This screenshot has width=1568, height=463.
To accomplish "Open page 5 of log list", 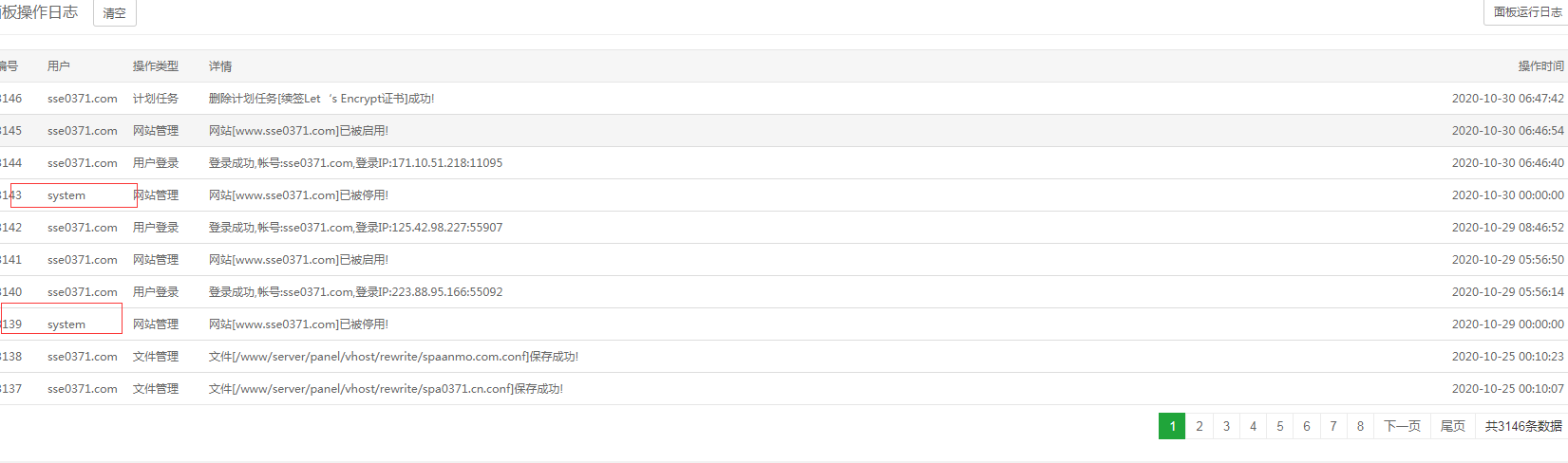I will (x=1280, y=426).
